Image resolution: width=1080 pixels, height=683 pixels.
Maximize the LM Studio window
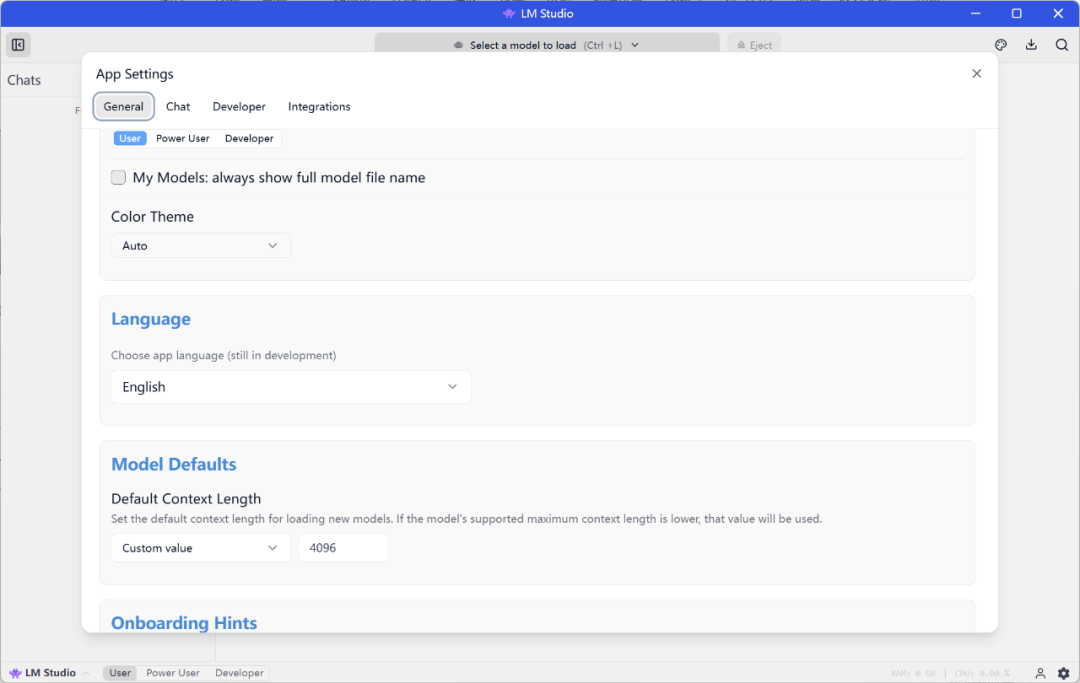click(1017, 13)
